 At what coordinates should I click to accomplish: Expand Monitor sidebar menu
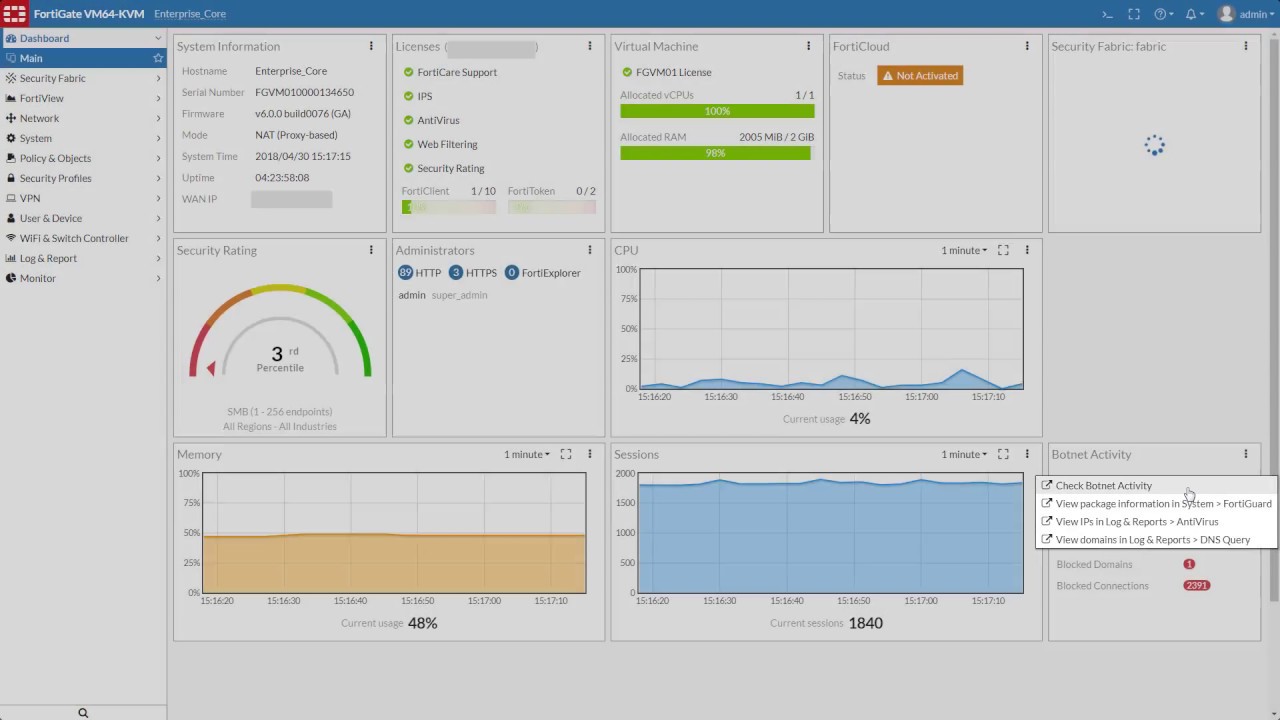point(83,278)
